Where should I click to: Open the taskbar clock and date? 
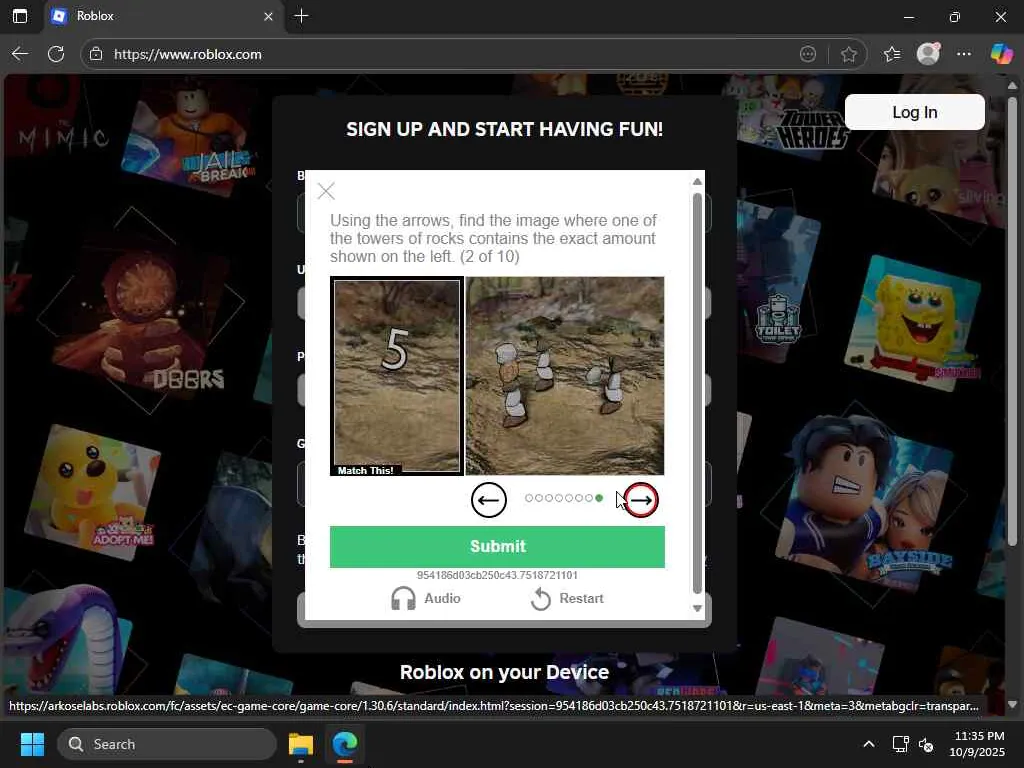(x=978, y=744)
